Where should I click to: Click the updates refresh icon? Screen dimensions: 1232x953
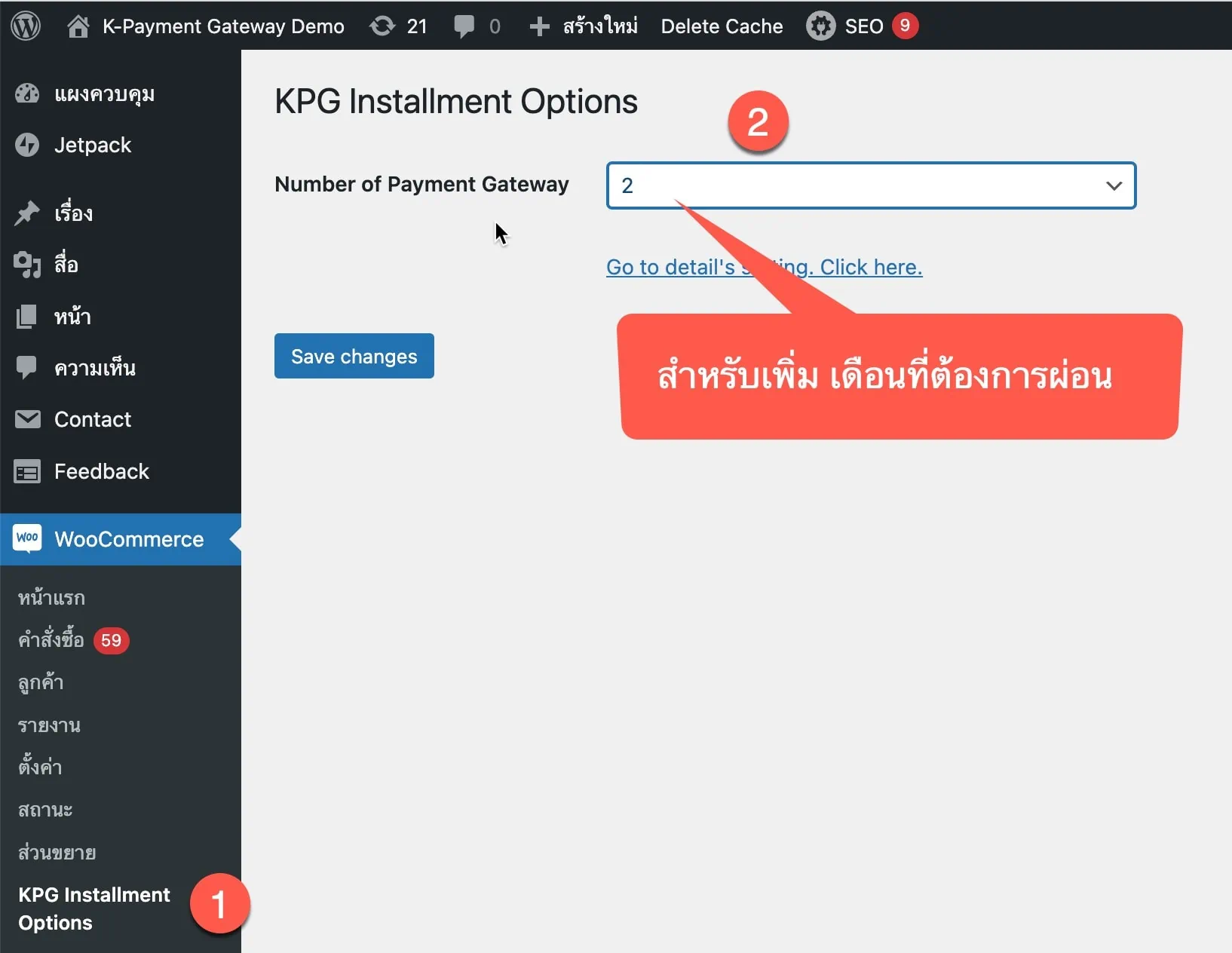(x=382, y=26)
